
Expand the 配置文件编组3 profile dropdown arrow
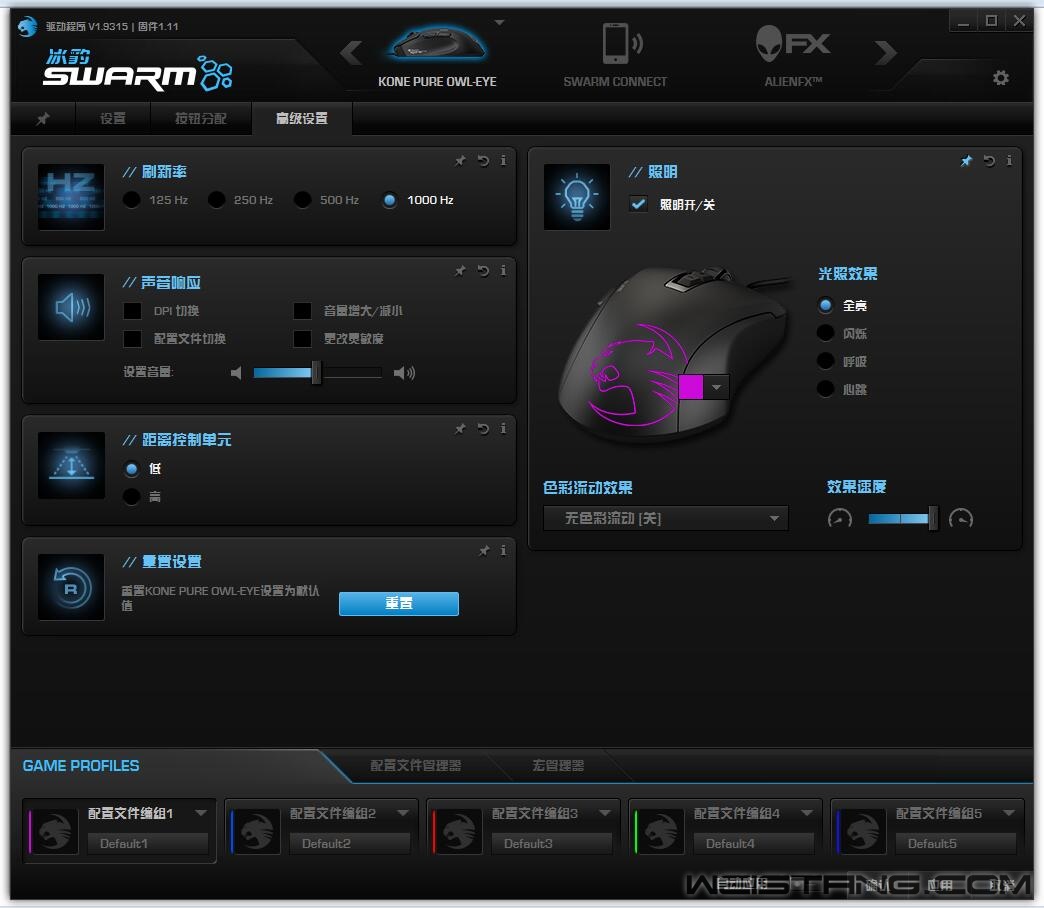point(605,813)
